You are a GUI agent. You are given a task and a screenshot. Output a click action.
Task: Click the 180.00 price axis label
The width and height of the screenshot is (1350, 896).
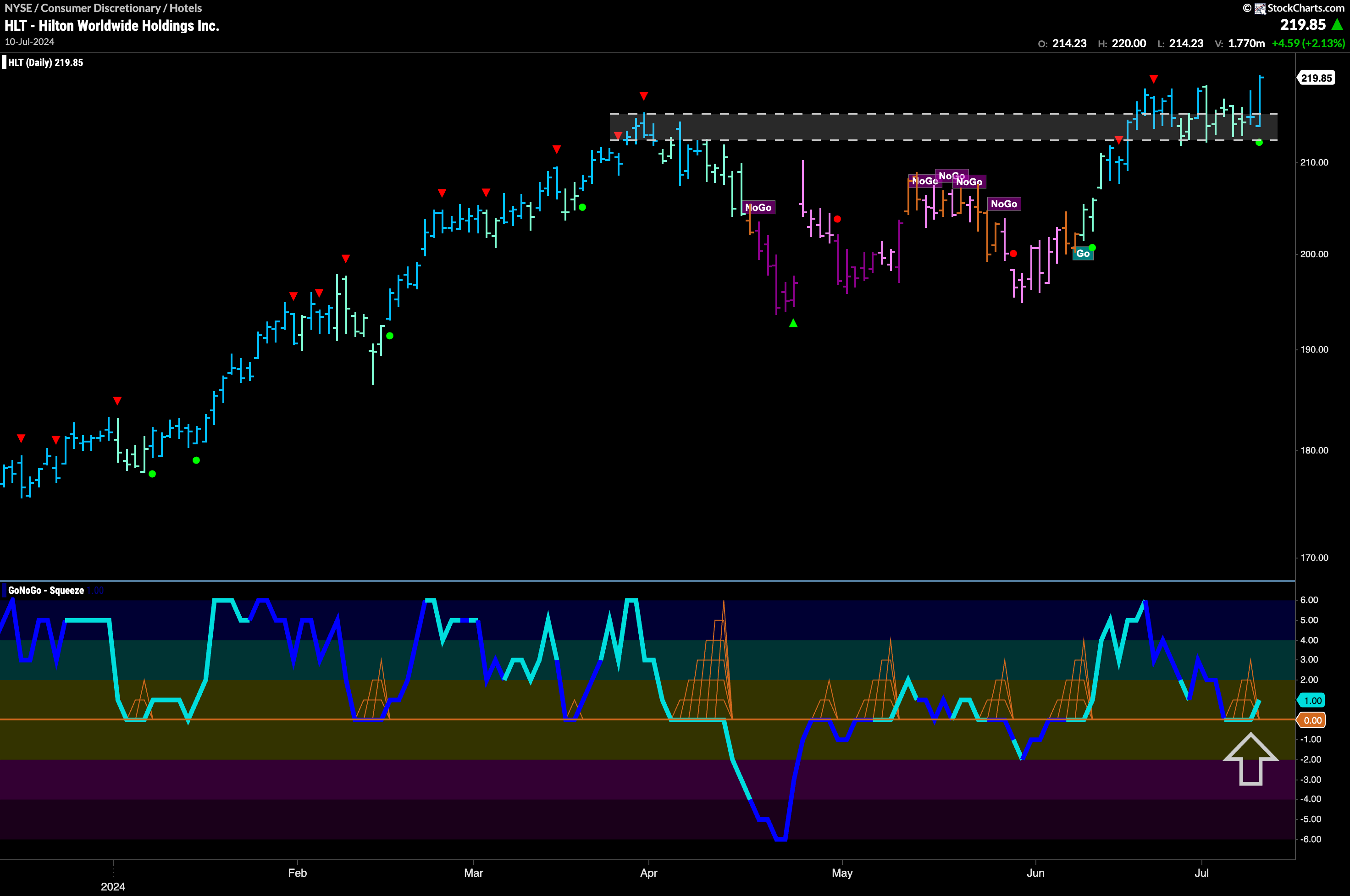[x=1314, y=450]
